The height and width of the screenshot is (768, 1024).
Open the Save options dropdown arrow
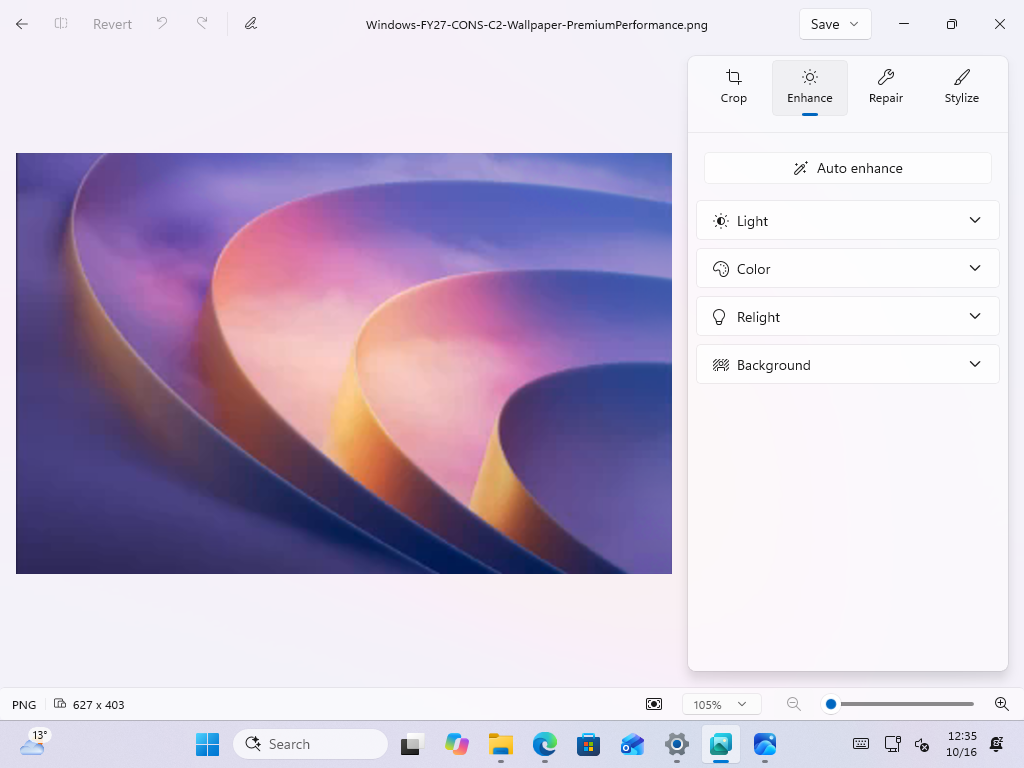(x=854, y=24)
